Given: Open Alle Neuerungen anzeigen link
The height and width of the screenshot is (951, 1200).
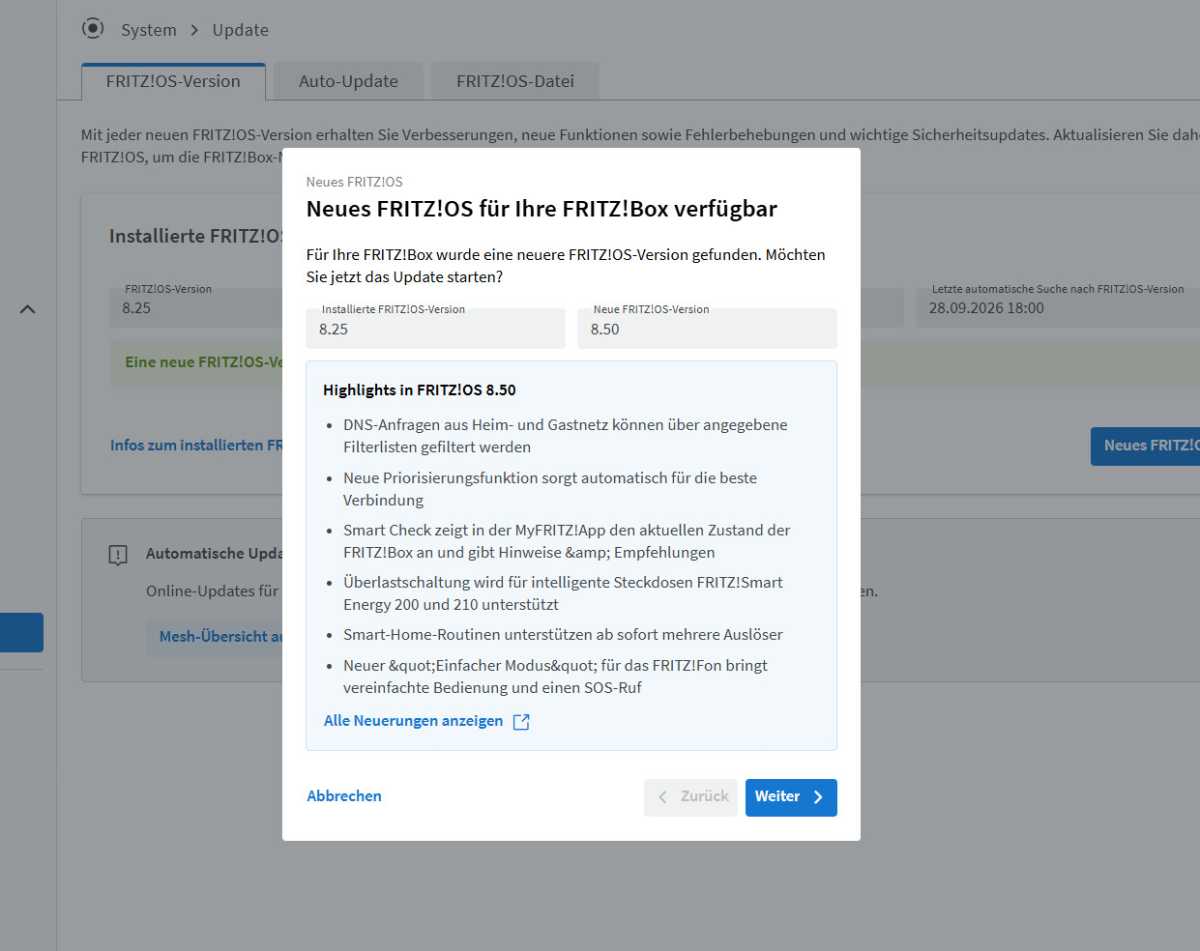Looking at the screenshot, I should pos(413,721).
